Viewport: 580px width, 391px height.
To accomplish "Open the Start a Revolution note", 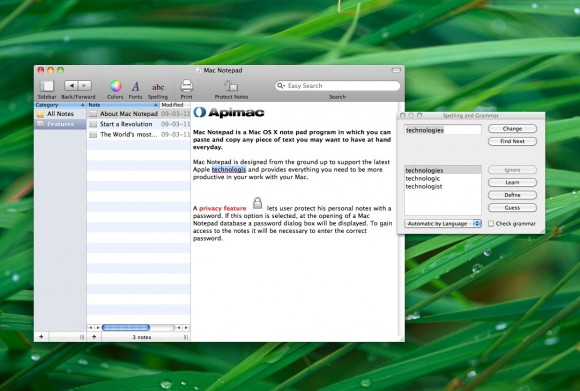I will pyautogui.click(x=139, y=124).
